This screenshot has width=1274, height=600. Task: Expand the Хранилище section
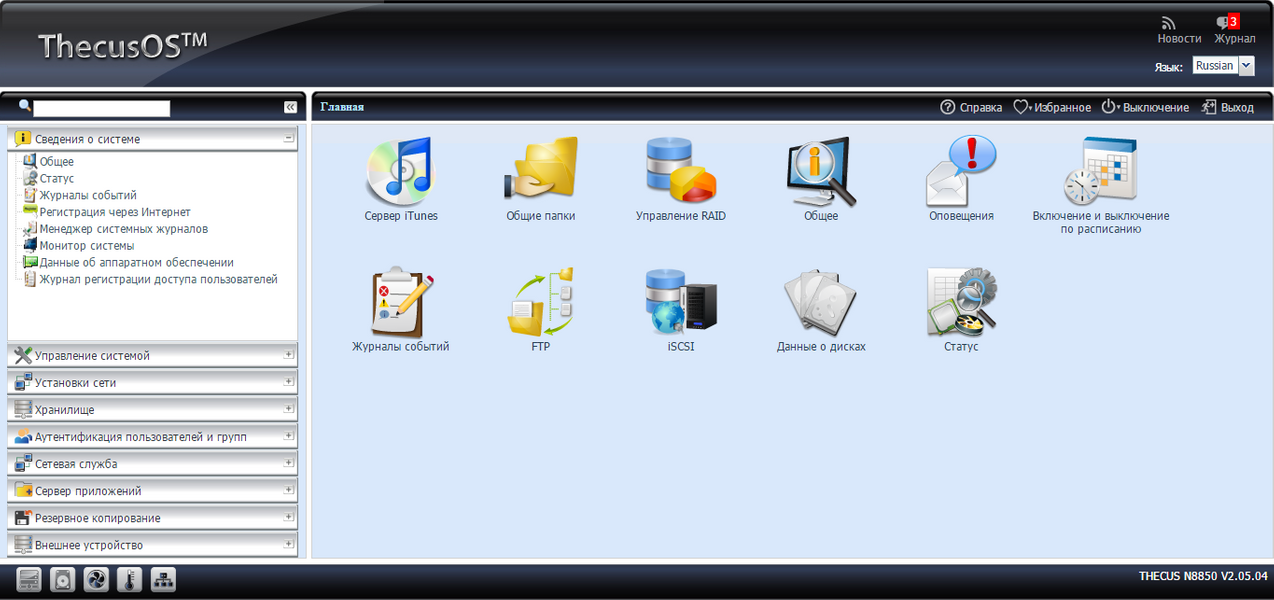coord(288,409)
